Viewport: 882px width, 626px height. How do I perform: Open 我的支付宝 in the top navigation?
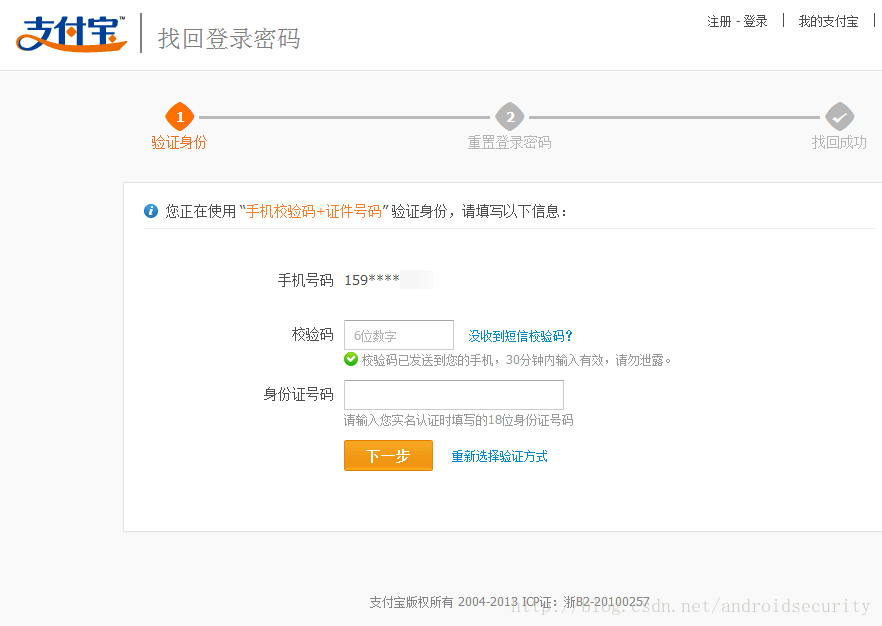[828, 21]
